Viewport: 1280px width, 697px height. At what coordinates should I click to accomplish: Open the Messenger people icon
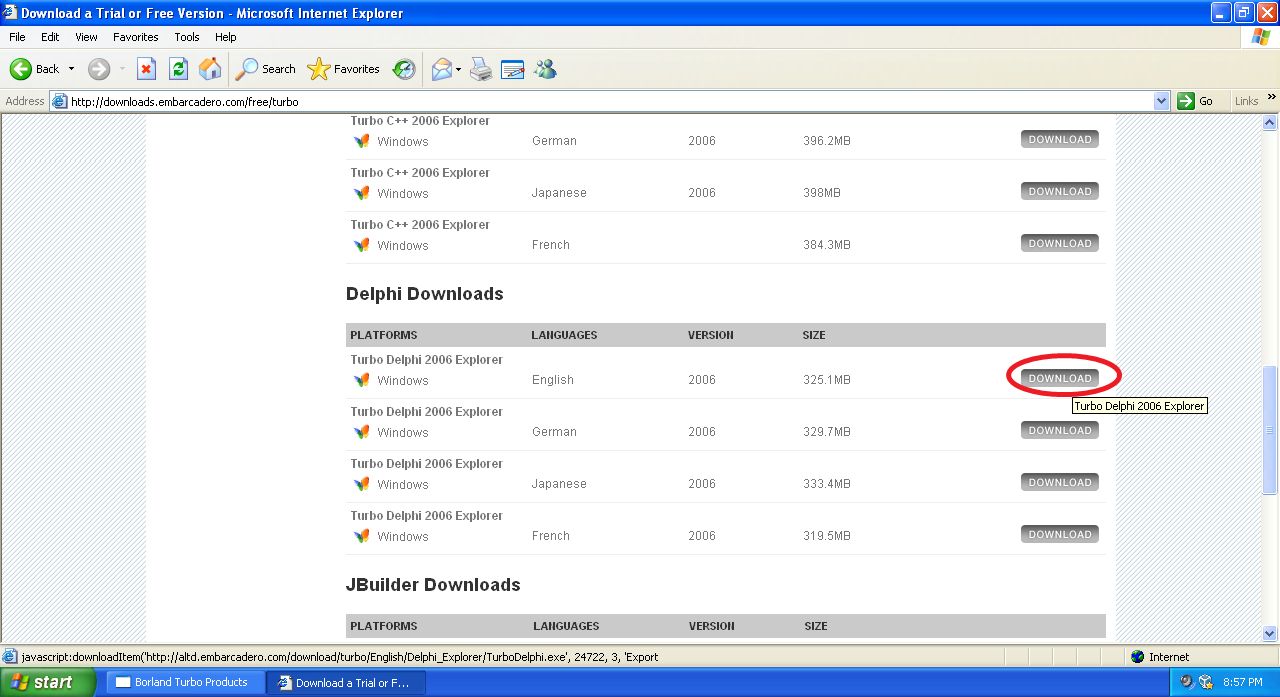545,69
